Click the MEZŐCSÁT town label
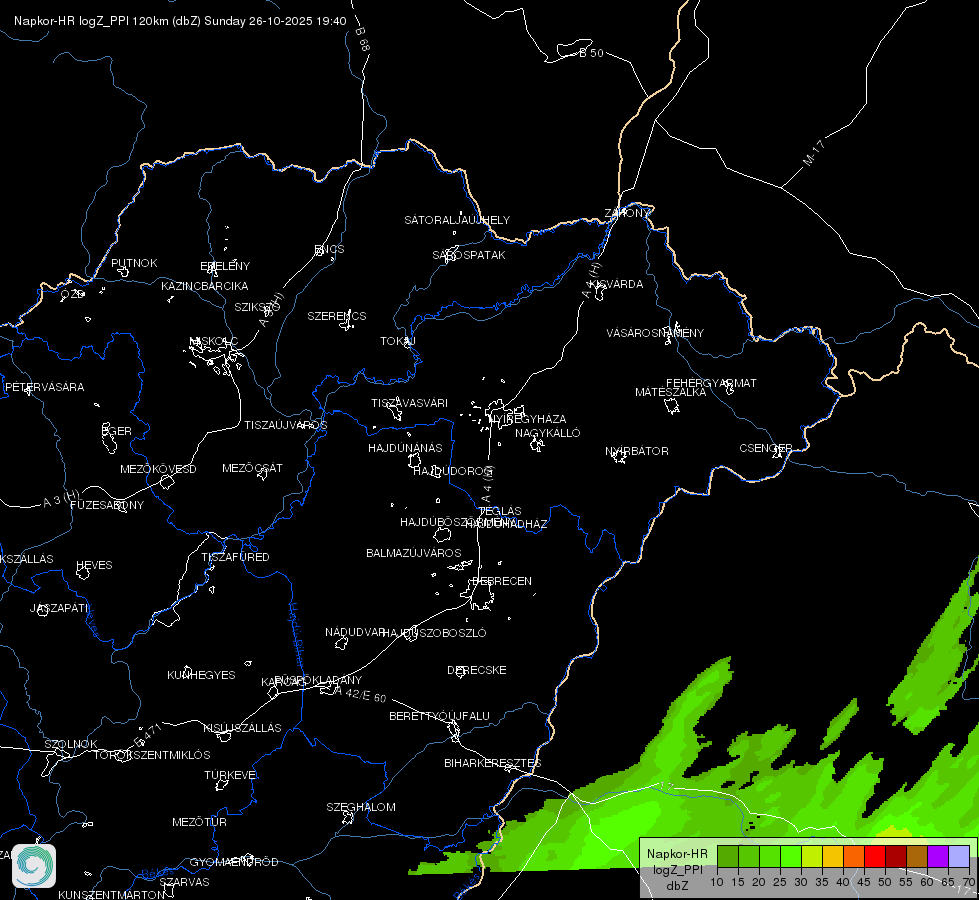This screenshot has height=900, width=979. coord(252,468)
